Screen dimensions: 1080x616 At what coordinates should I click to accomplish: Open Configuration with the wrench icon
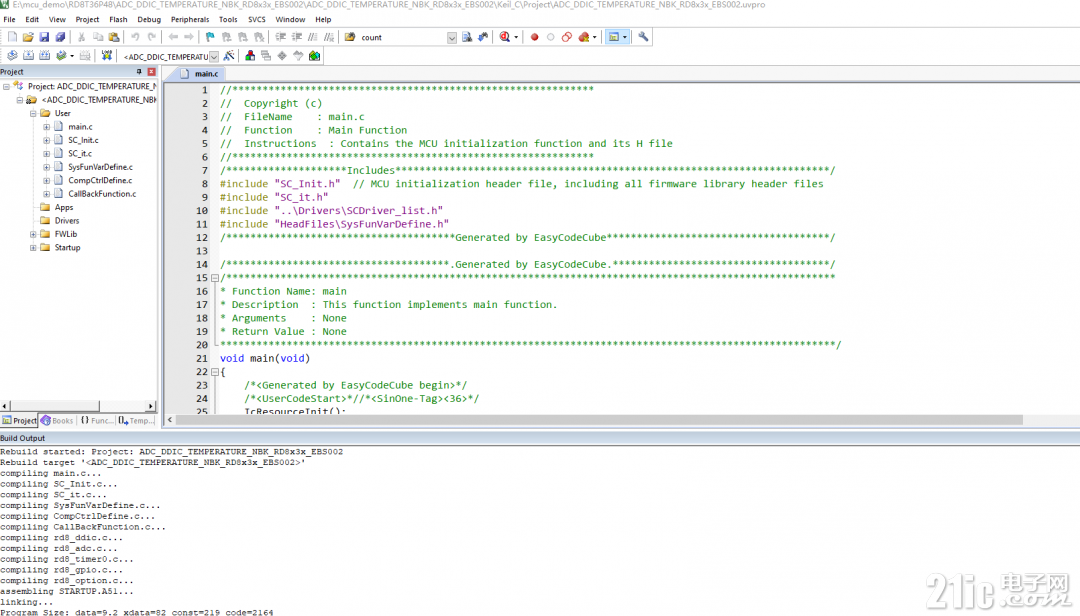pos(643,37)
